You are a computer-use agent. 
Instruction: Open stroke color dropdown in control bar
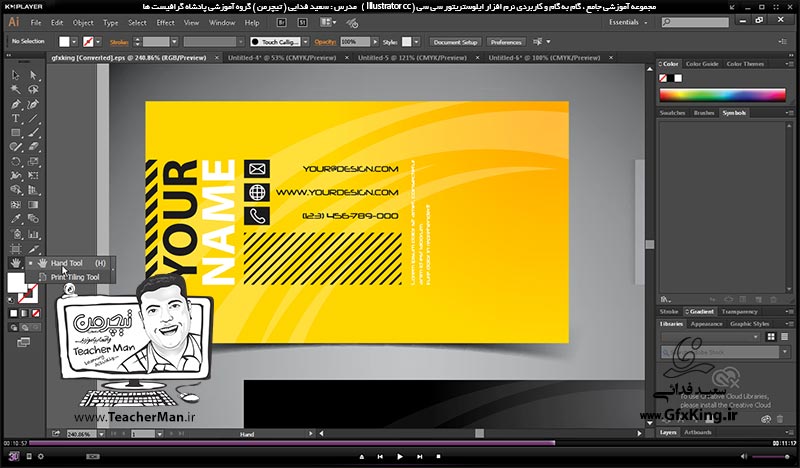coord(98,42)
